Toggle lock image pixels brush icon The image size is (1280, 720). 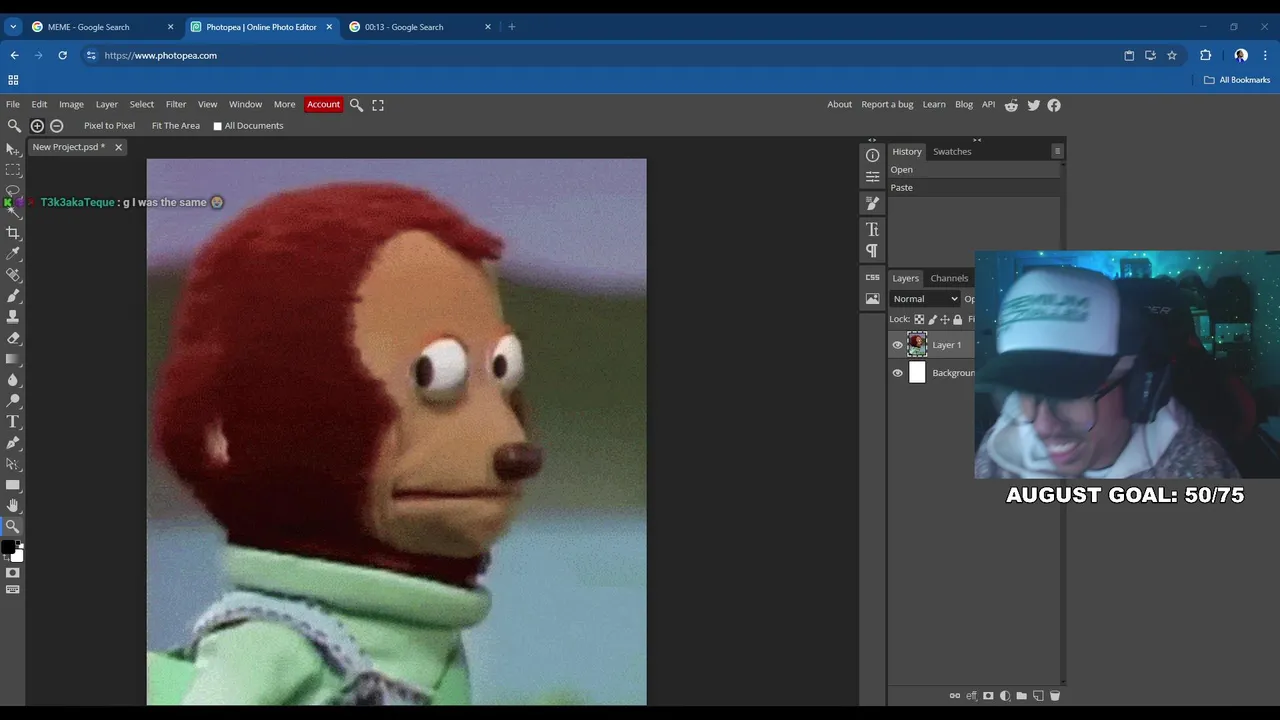click(932, 320)
